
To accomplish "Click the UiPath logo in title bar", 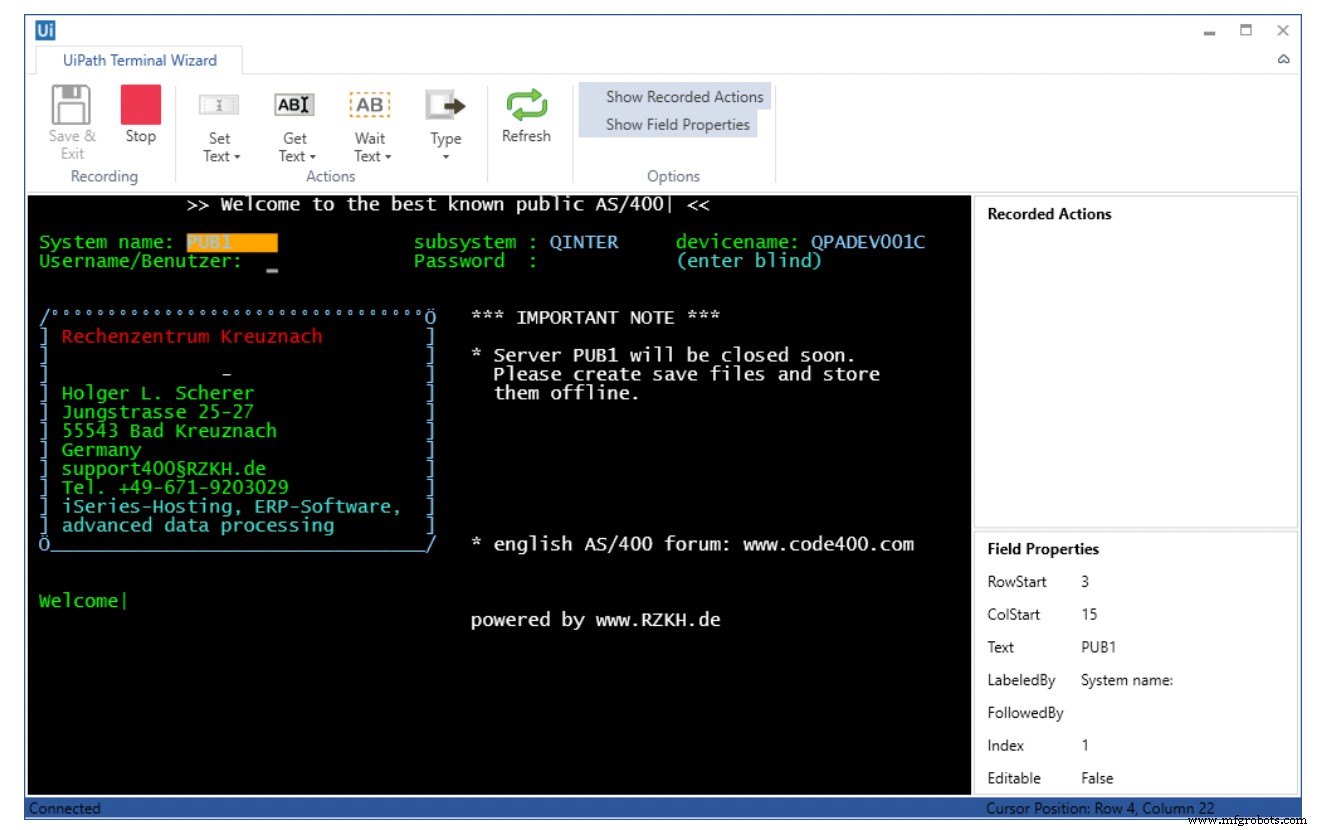I will point(45,30).
